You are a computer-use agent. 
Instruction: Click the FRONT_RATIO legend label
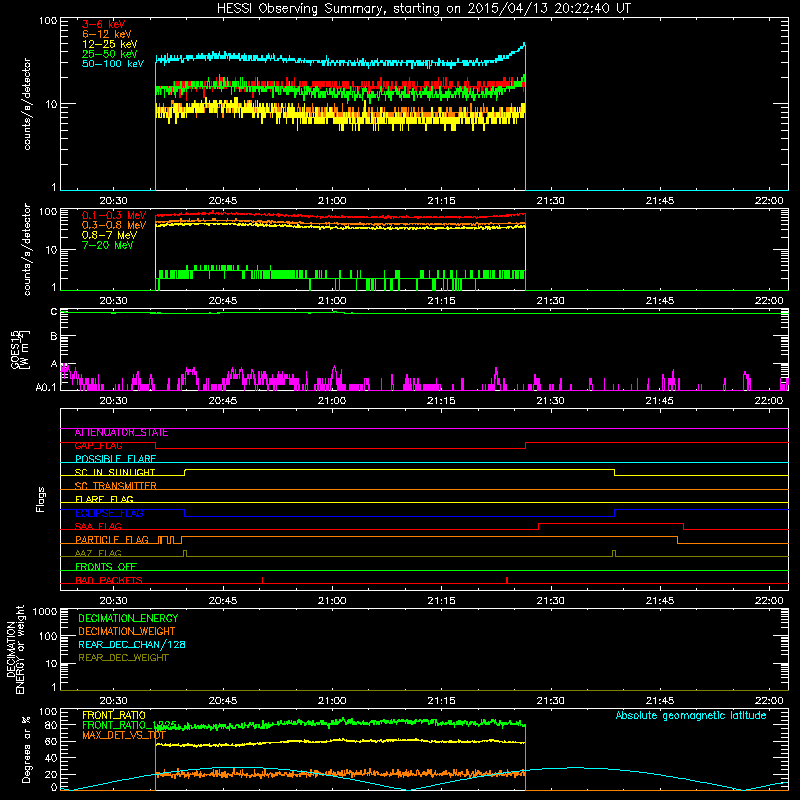(x=114, y=715)
